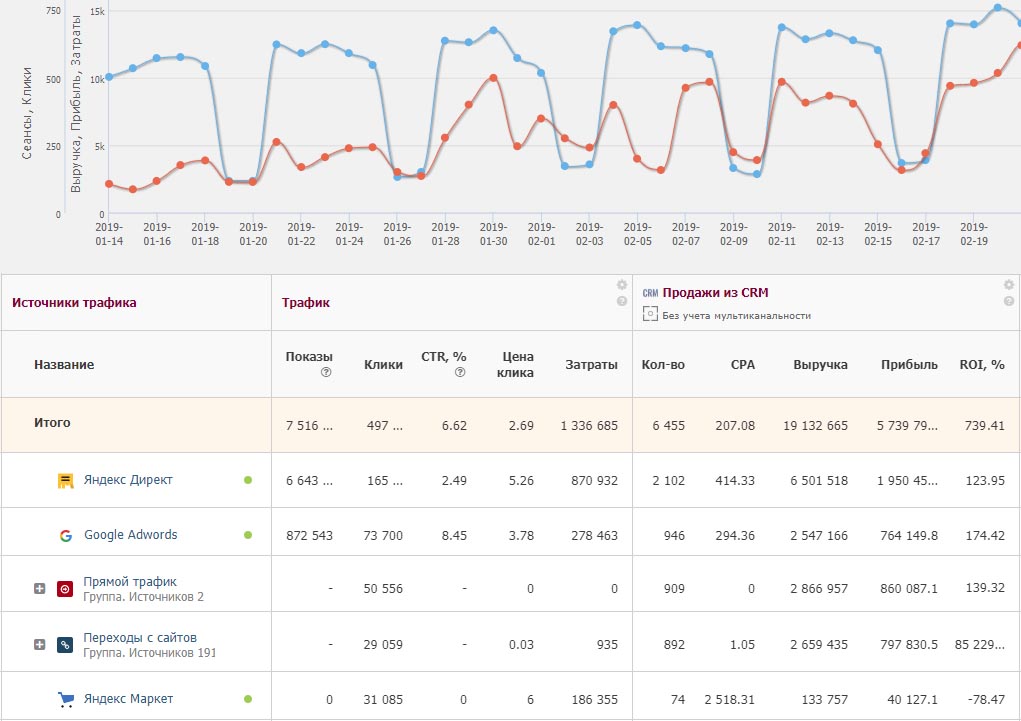Sort by Цена клика column header
The height and width of the screenshot is (721, 1021).
(x=517, y=364)
